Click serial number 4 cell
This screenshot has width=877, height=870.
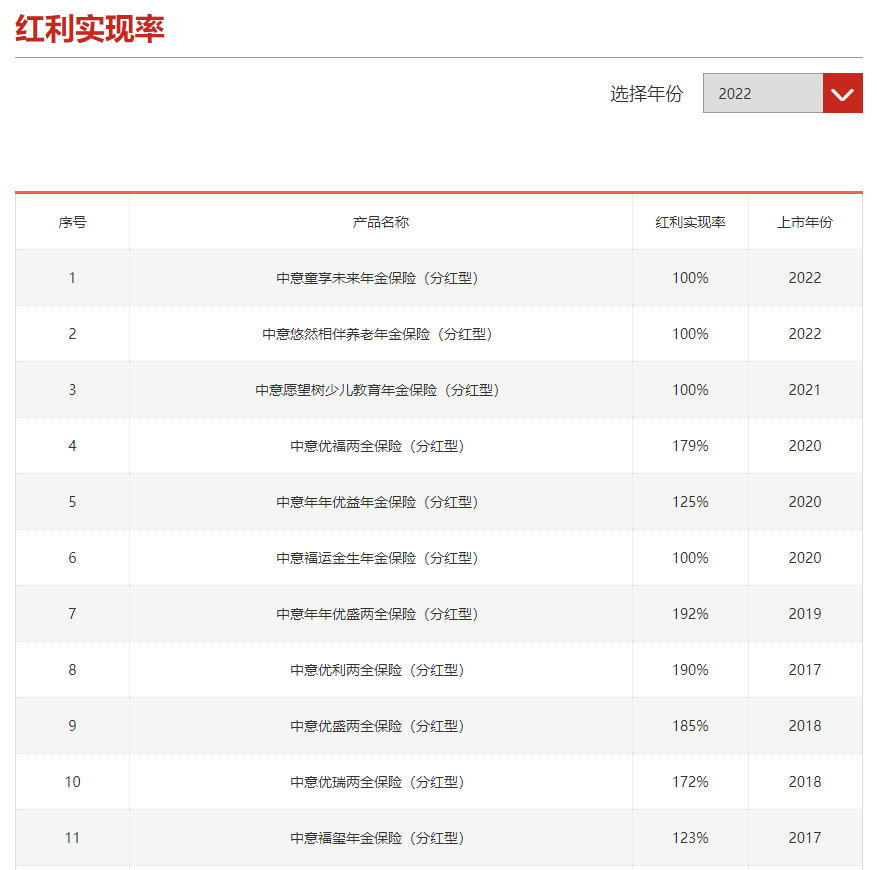click(x=72, y=446)
